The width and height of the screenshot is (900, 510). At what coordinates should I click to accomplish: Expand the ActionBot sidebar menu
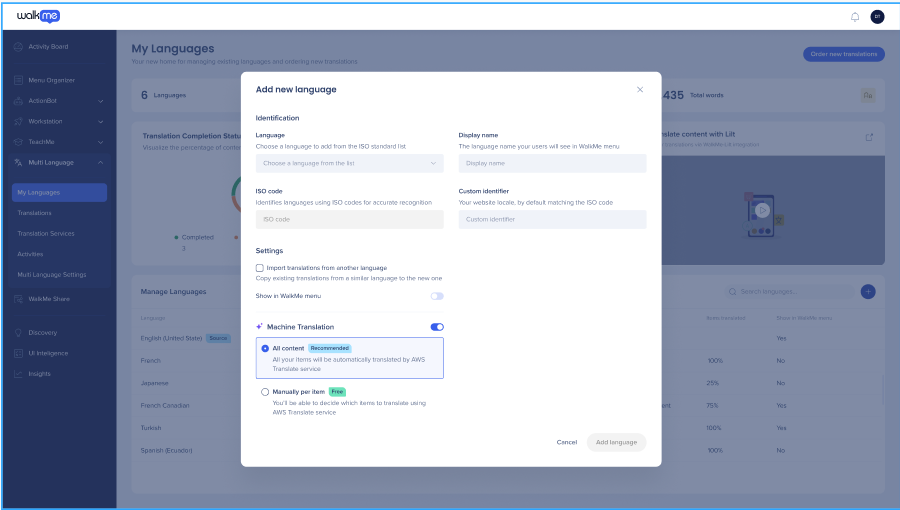click(100, 101)
